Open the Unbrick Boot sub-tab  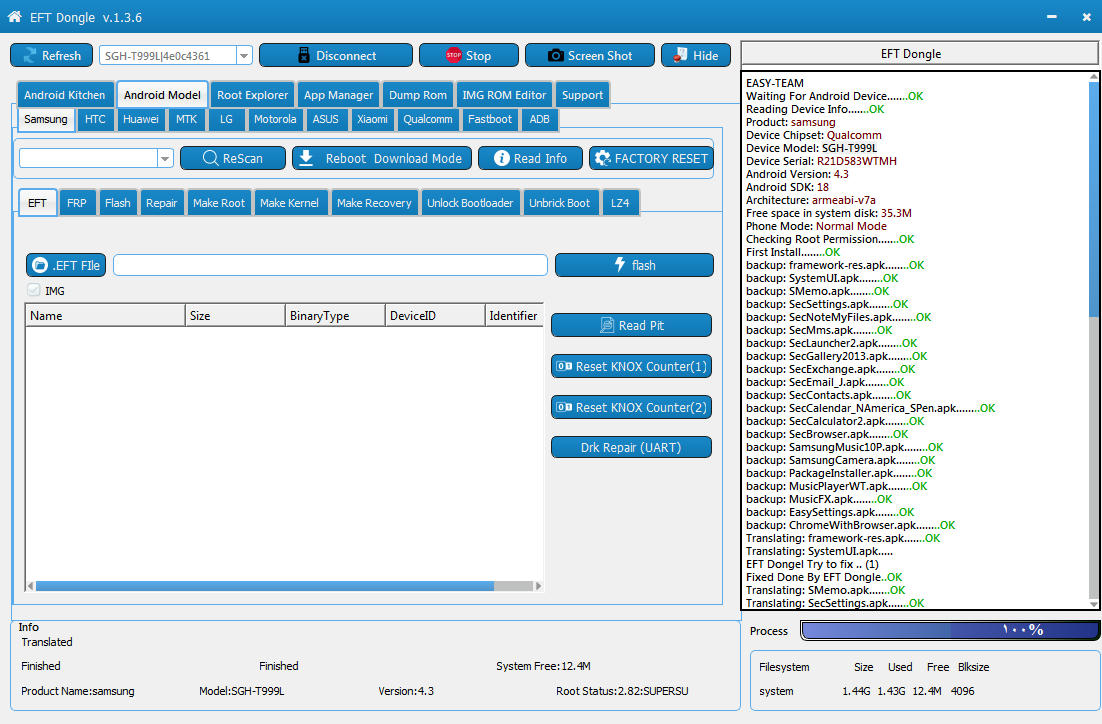click(559, 202)
